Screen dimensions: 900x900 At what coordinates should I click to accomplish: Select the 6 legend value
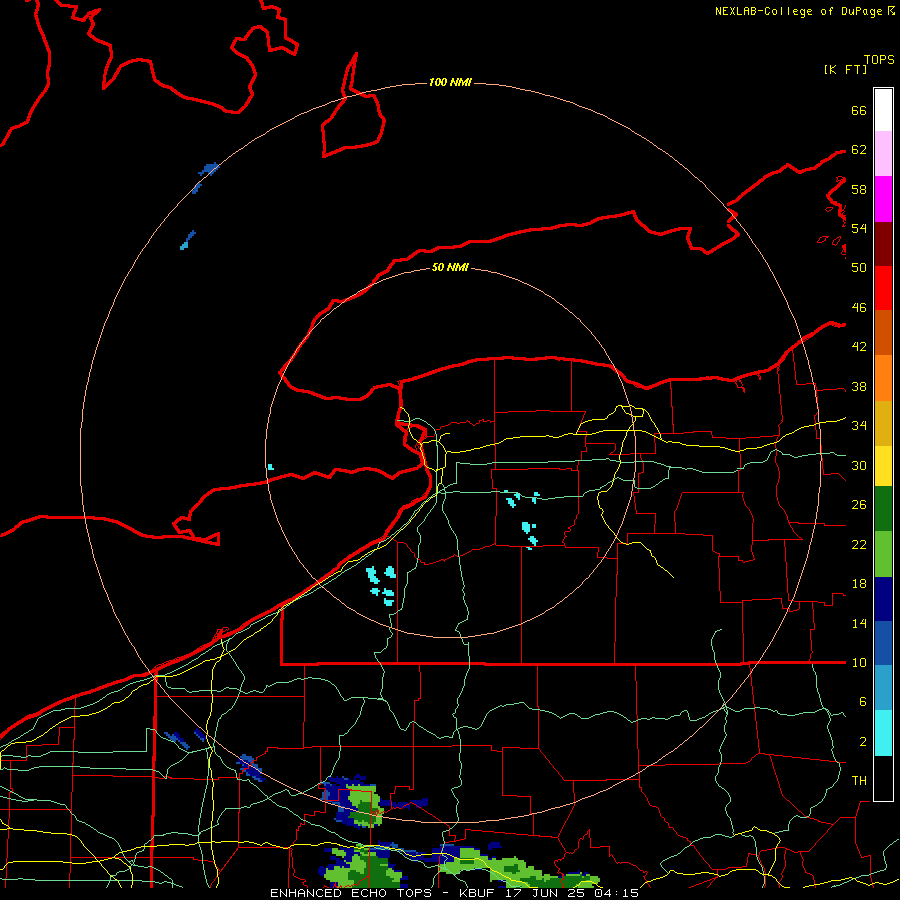[862, 701]
